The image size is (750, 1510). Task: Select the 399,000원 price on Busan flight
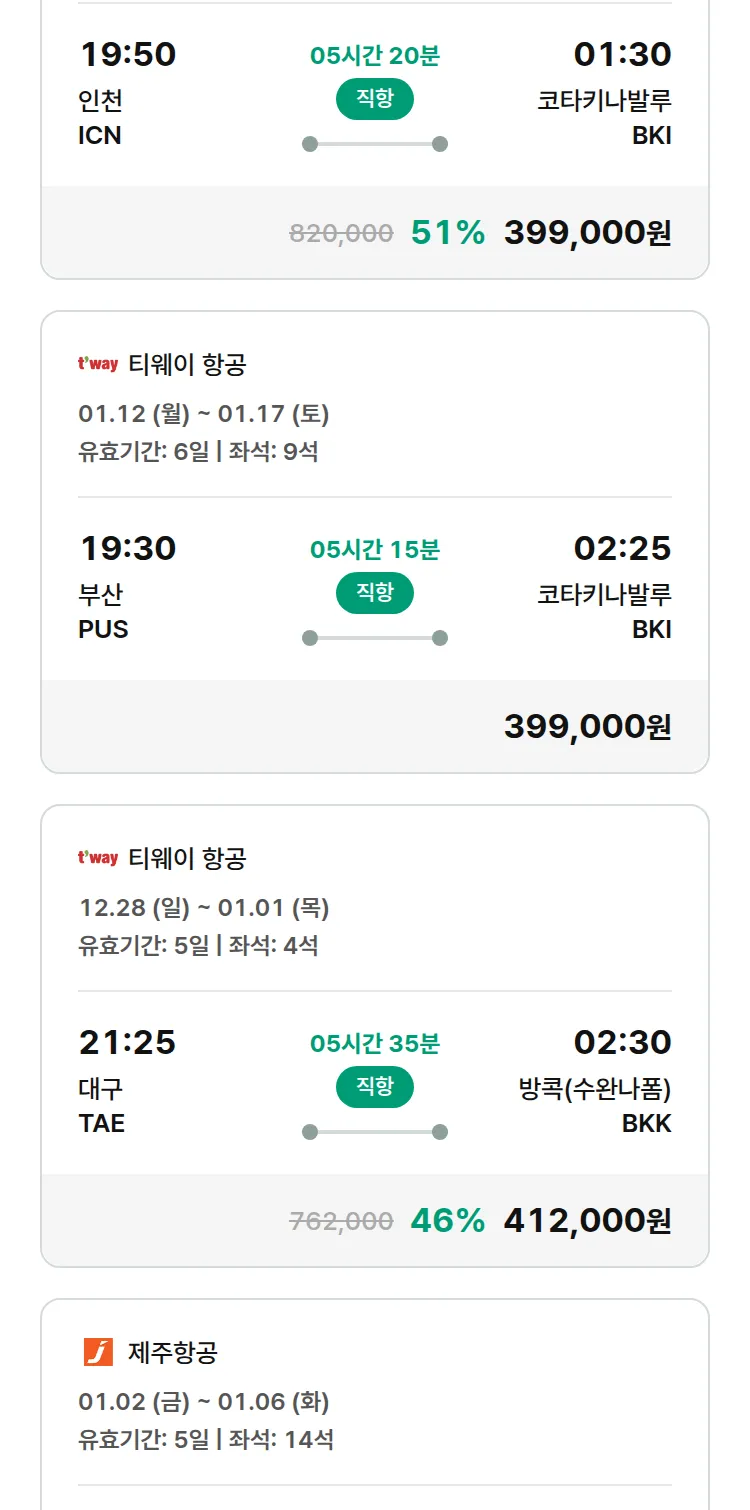[x=587, y=727]
